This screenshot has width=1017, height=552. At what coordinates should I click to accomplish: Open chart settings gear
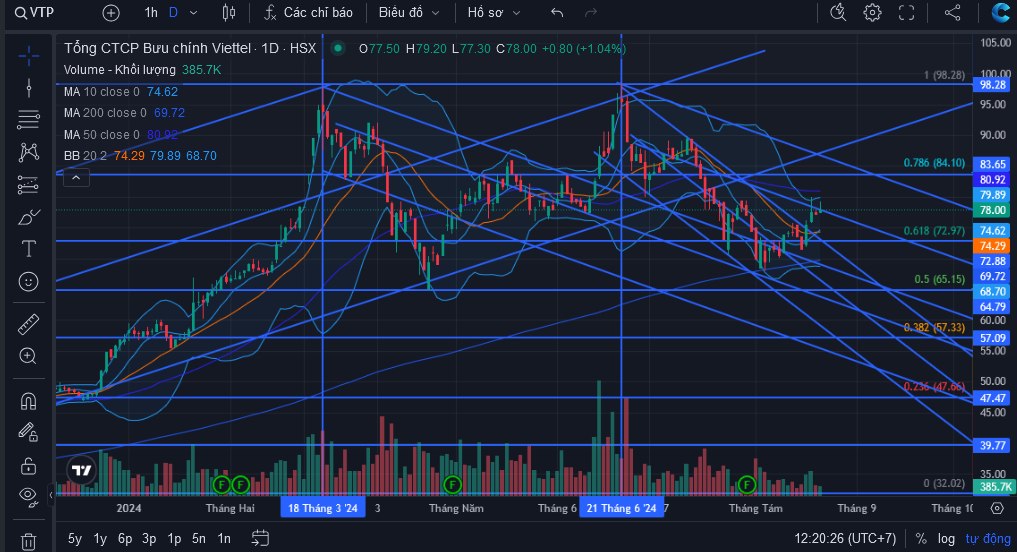872,12
